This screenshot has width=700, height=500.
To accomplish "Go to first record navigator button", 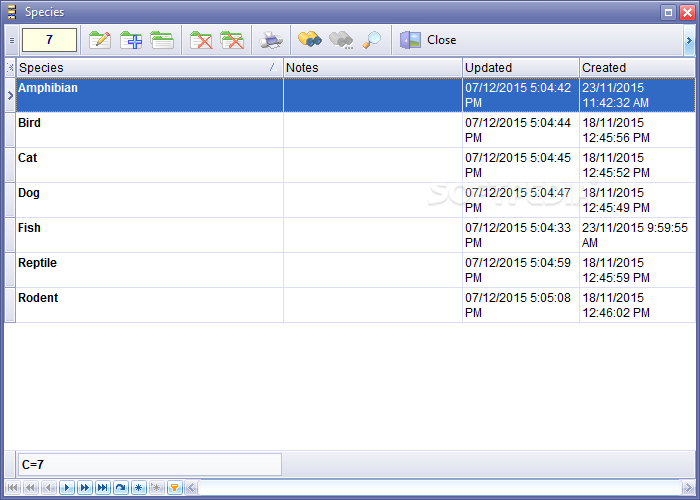I will [x=12, y=488].
